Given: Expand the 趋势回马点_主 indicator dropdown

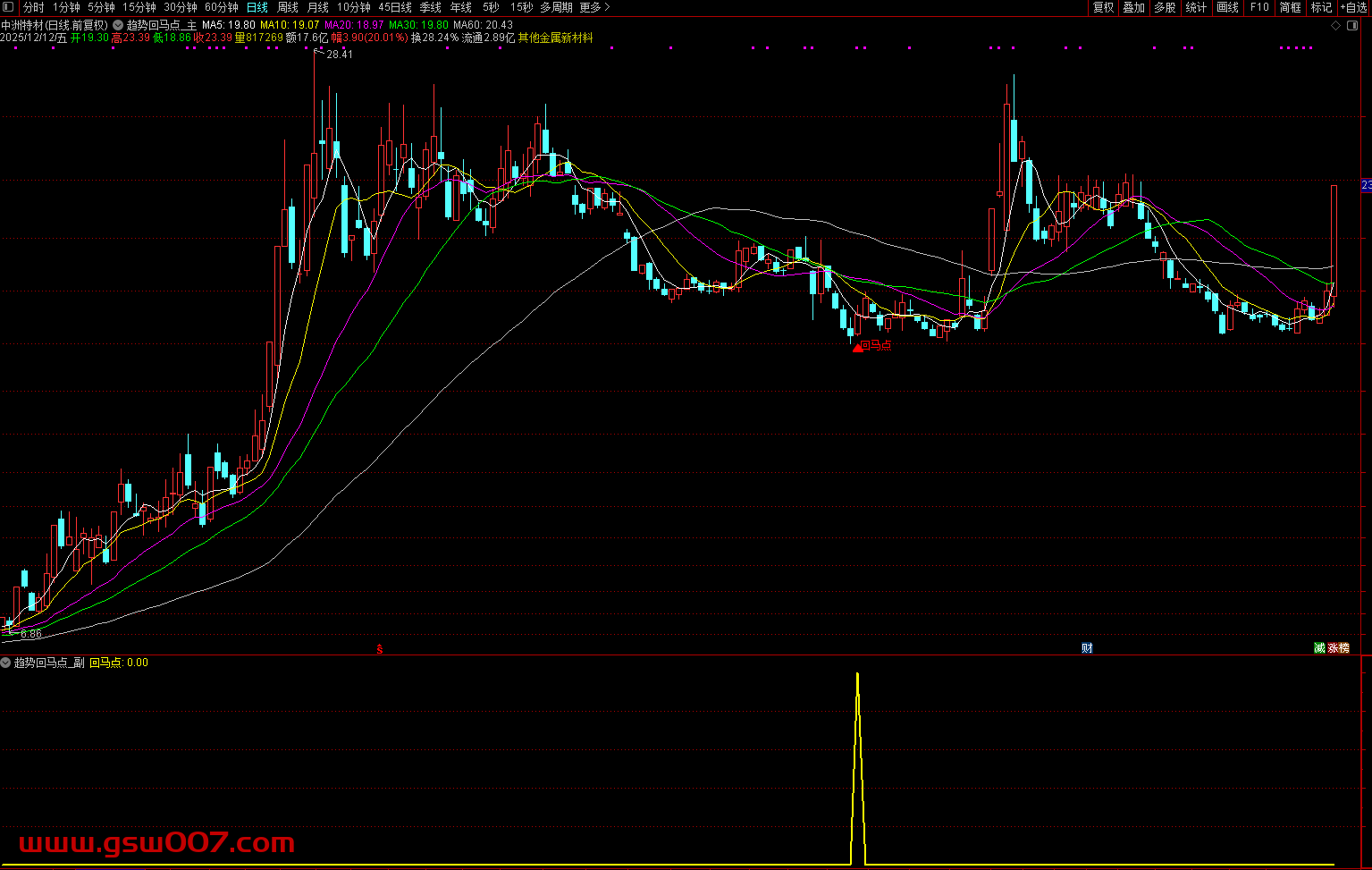Looking at the screenshot, I should click(x=118, y=25).
